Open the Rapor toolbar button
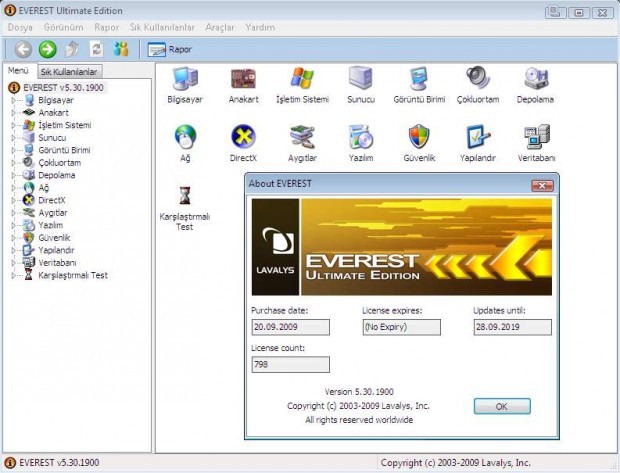The height and width of the screenshot is (473, 620). [170, 49]
